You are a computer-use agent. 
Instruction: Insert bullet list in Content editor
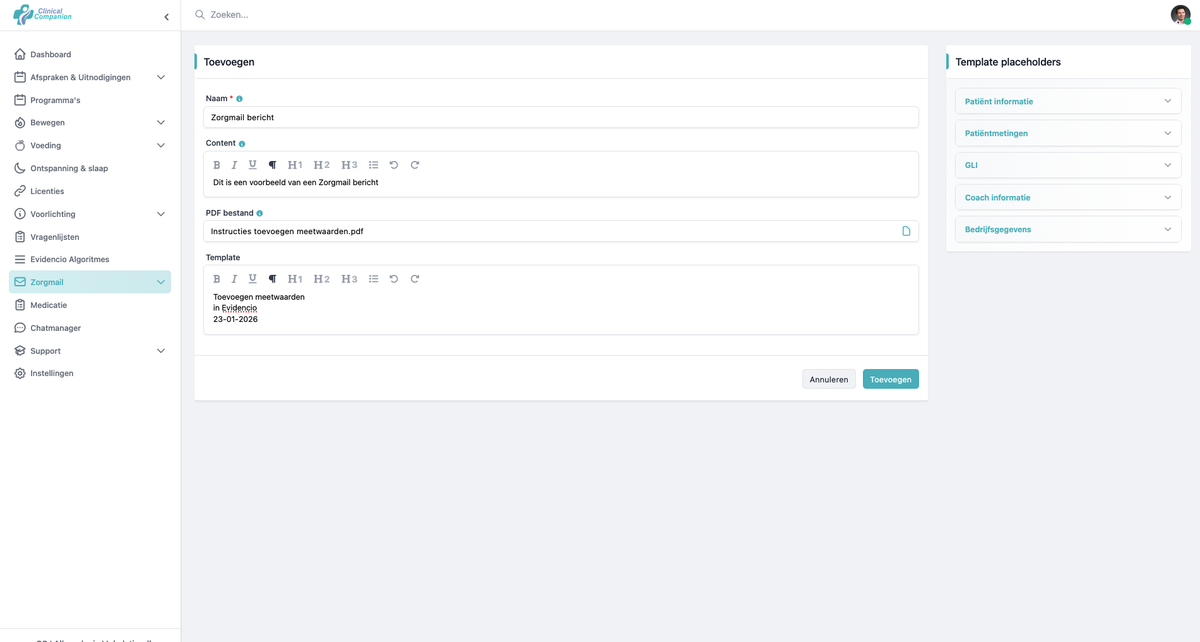pyautogui.click(x=373, y=165)
